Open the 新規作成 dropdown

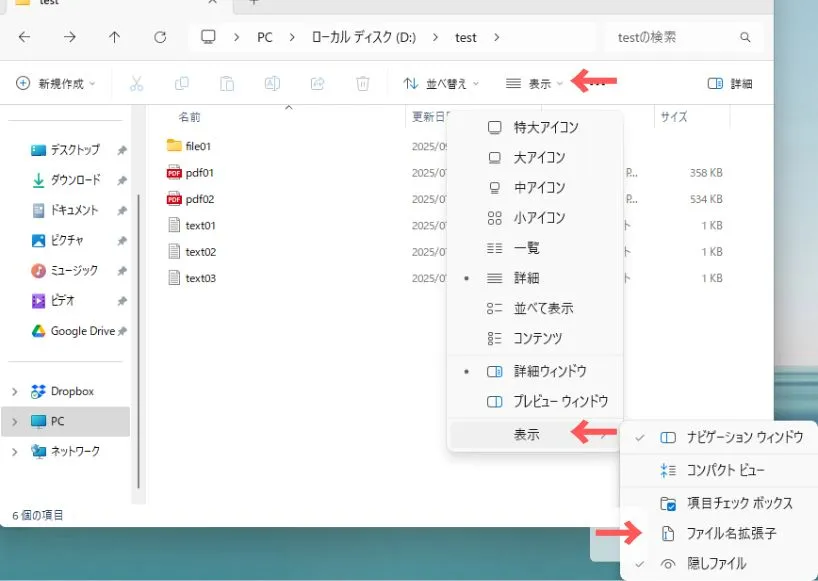coord(57,84)
